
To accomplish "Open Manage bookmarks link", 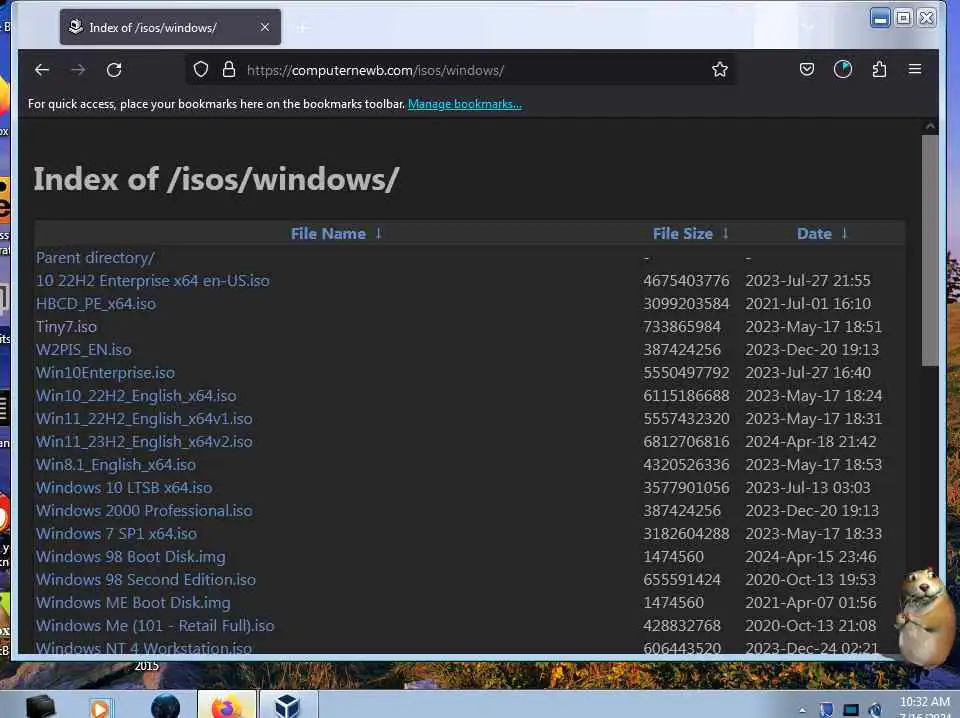I will (x=465, y=104).
